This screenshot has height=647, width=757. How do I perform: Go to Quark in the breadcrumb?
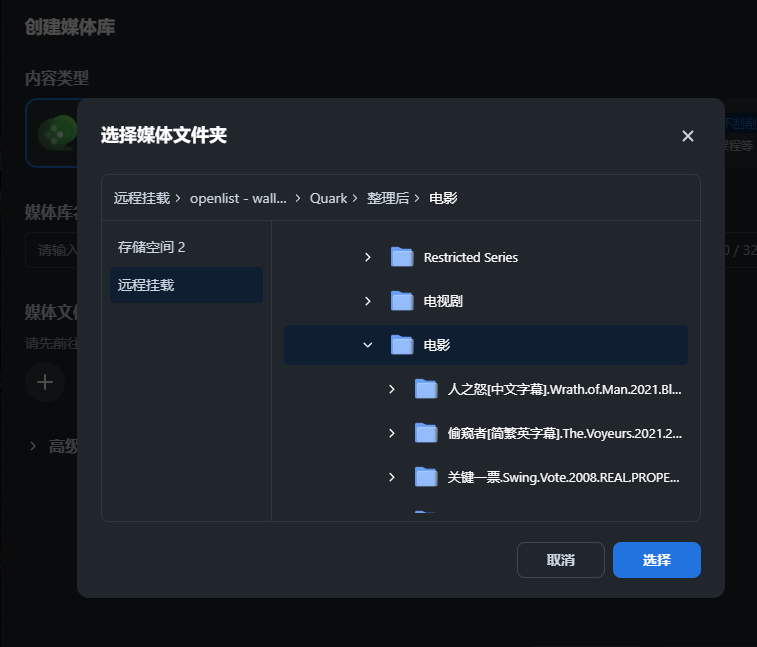click(328, 198)
